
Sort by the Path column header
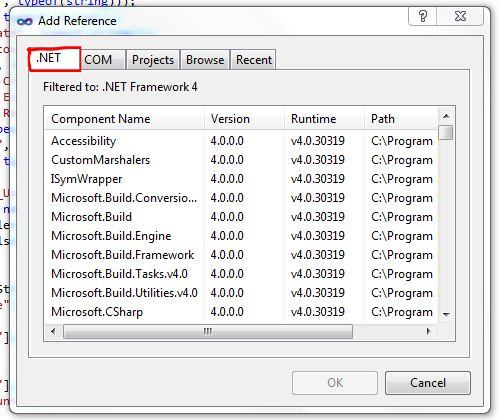(x=401, y=119)
